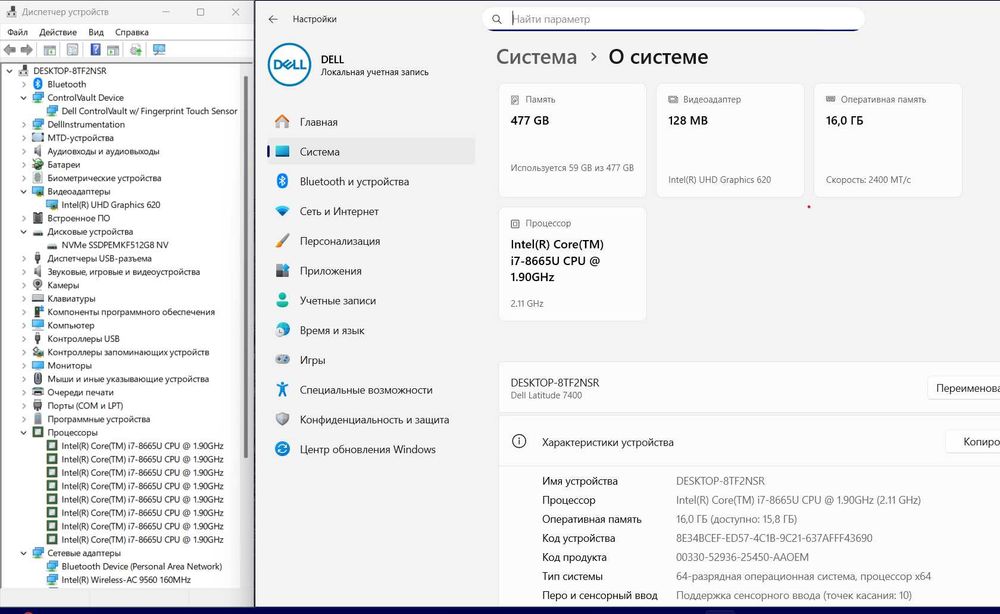Click the Dell logo account picture
The image size is (1000, 614).
tap(290, 64)
